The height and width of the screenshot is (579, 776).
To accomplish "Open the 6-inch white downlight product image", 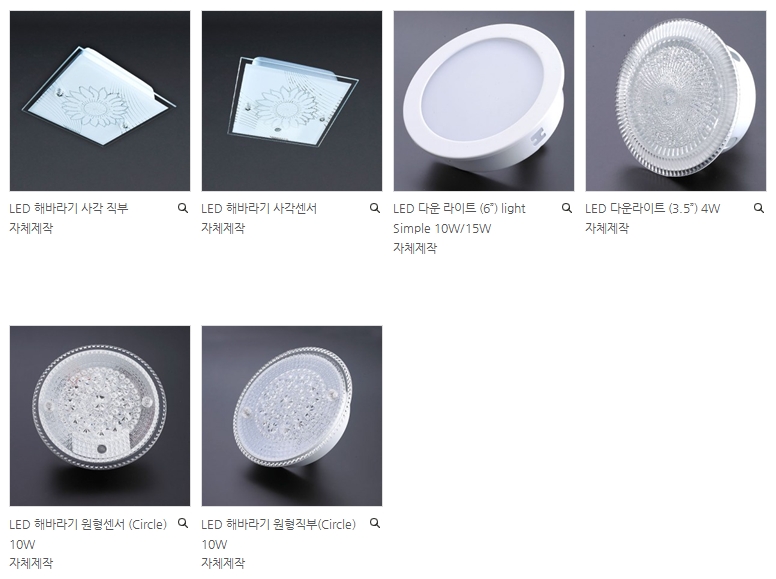I will pyautogui.click(x=484, y=101).
